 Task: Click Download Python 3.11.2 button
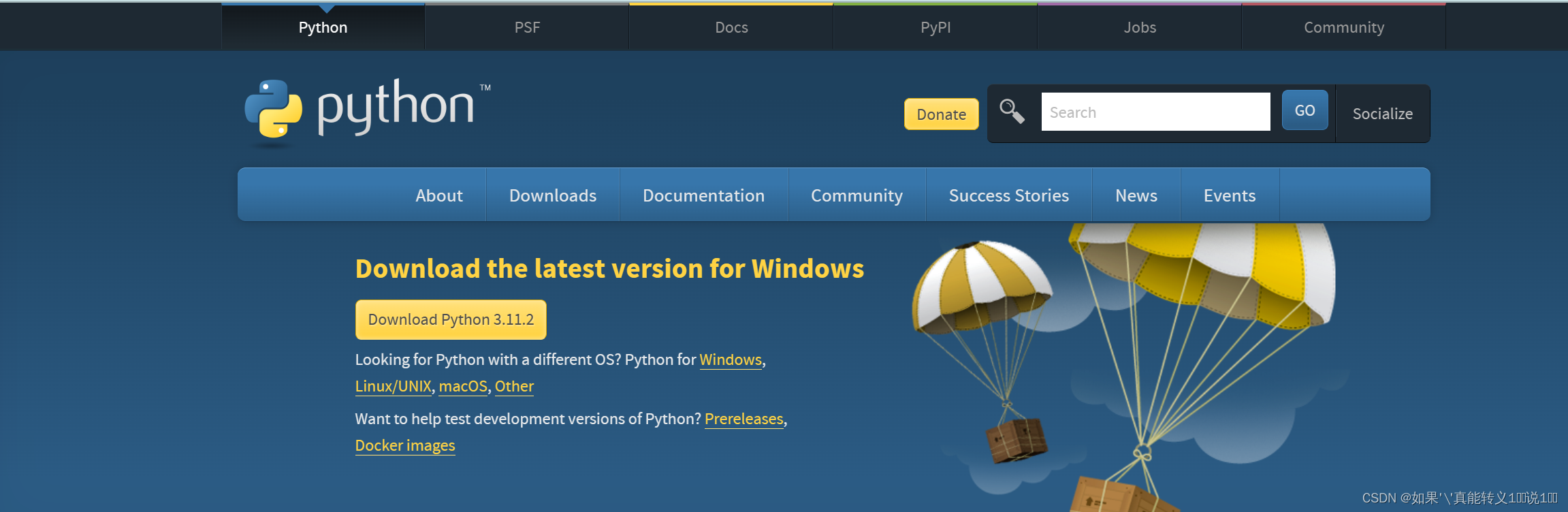tap(451, 319)
